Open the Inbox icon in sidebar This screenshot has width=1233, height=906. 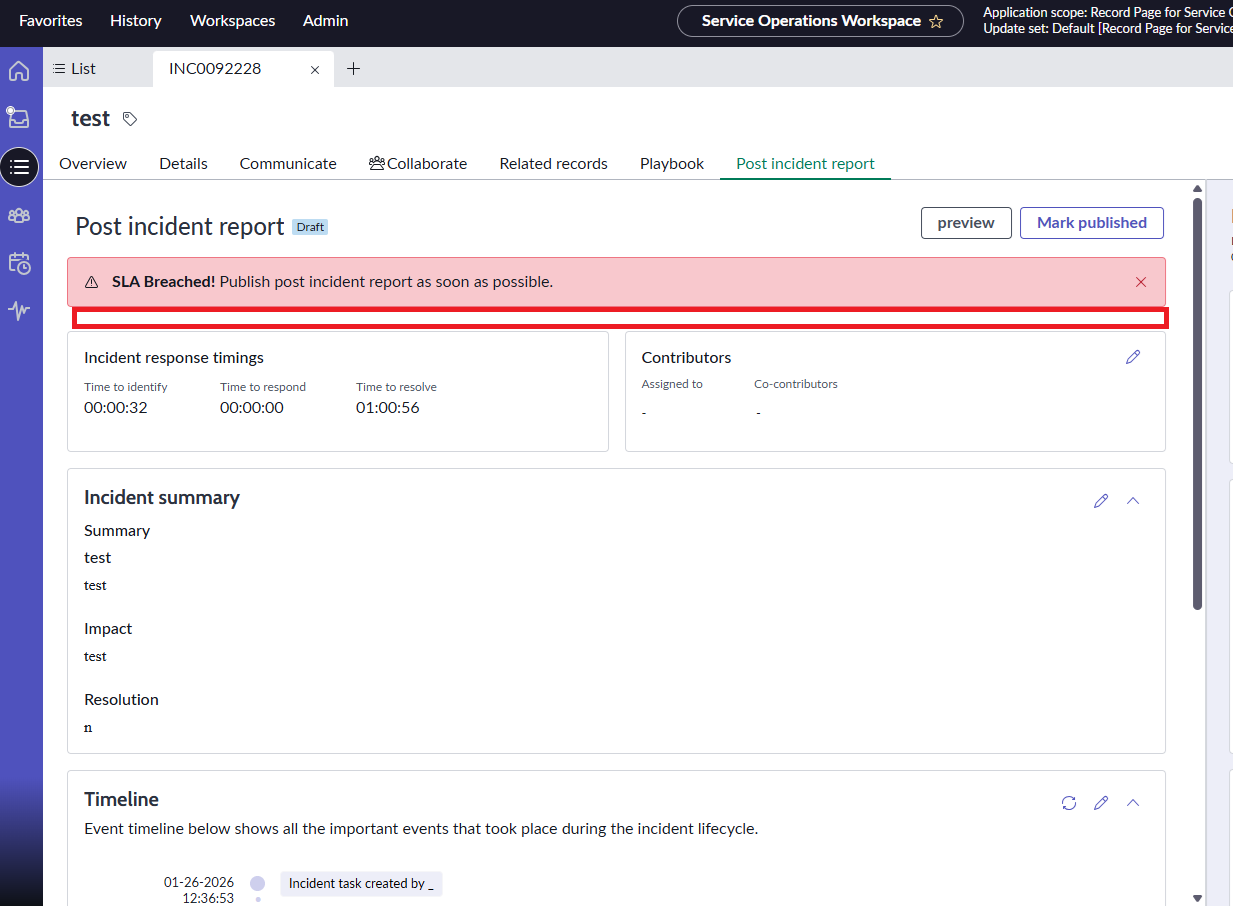19,118
